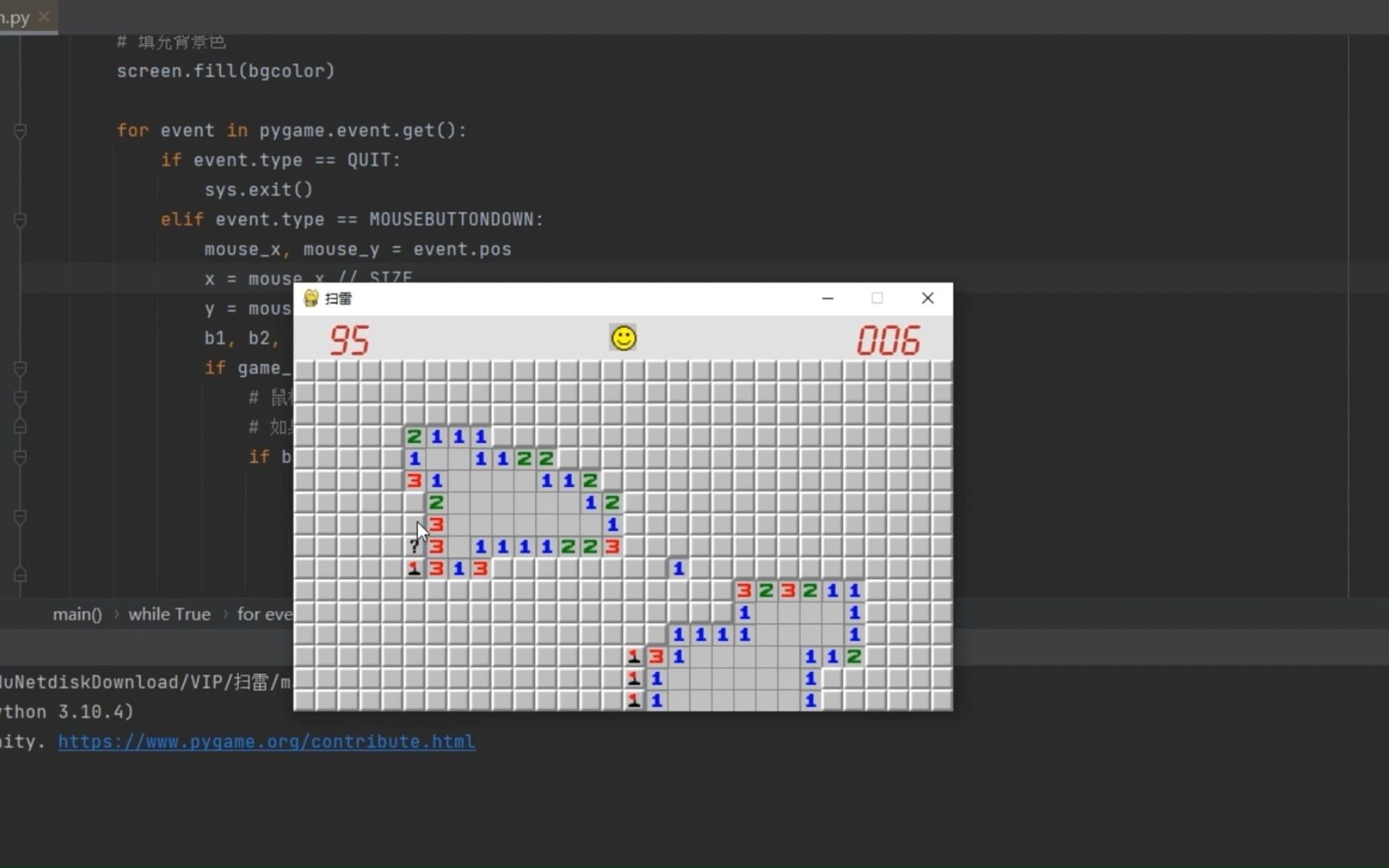Click the 'sys.exit()' code line
This screenshot has width=1389, height=868.
point(259,190)
